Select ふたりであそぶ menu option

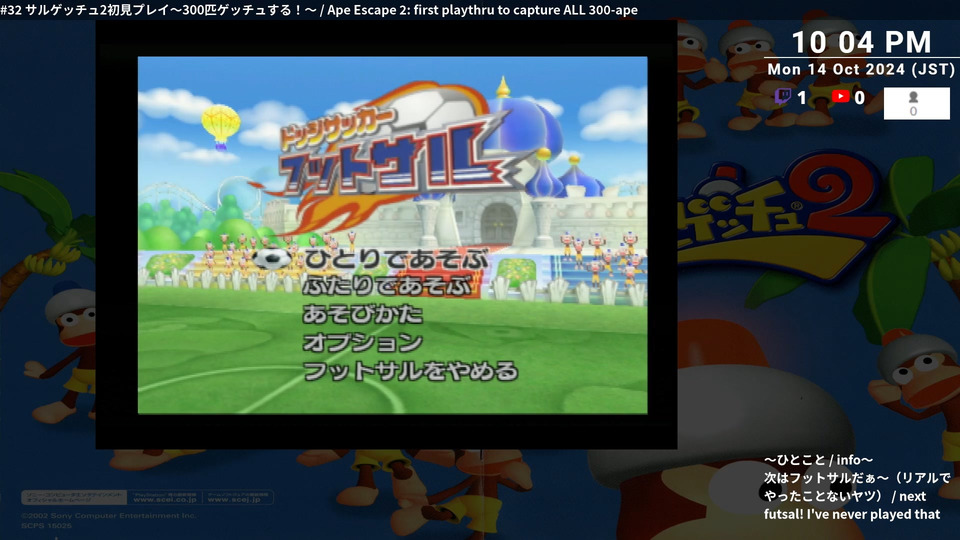coord(388,286)
